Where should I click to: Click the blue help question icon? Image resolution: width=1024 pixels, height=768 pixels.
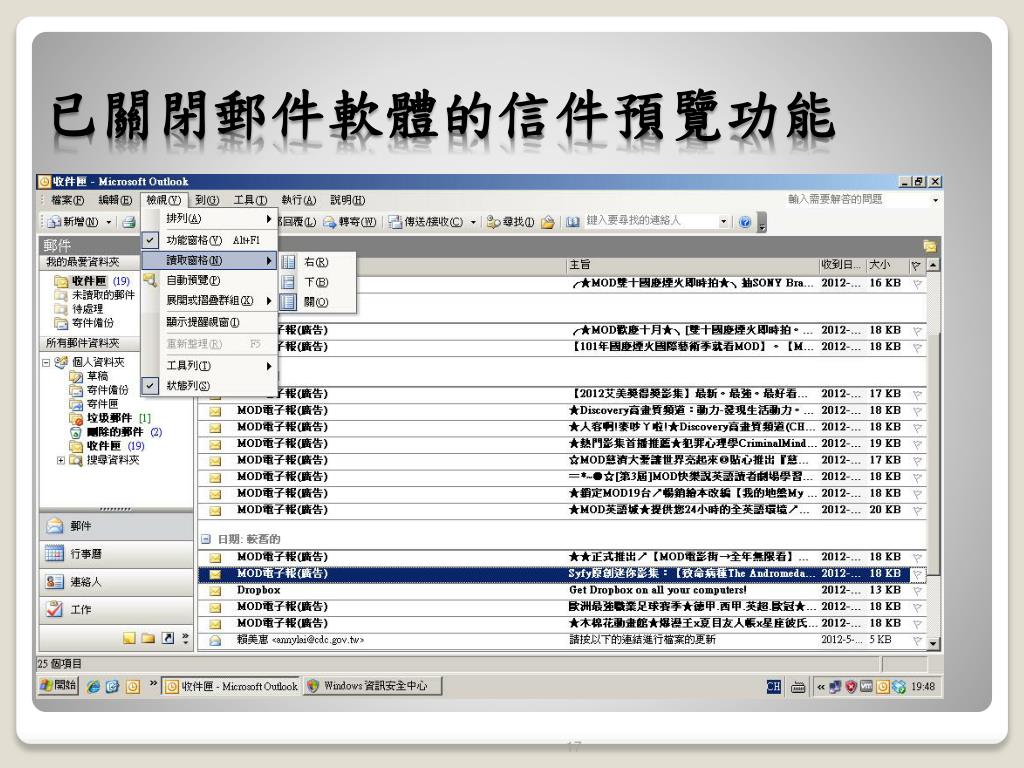(x=744, y=222)
